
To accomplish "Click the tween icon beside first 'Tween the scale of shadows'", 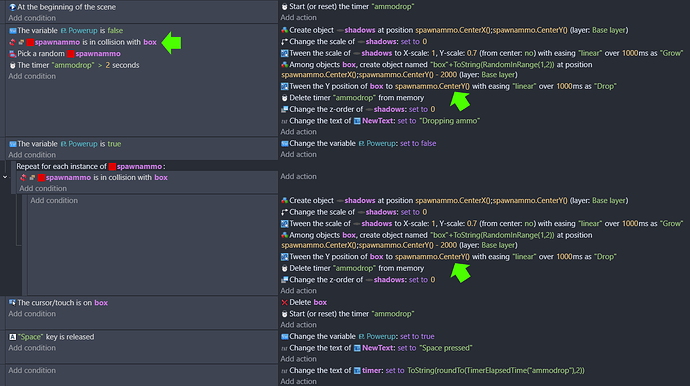I will tap(284, 53).
